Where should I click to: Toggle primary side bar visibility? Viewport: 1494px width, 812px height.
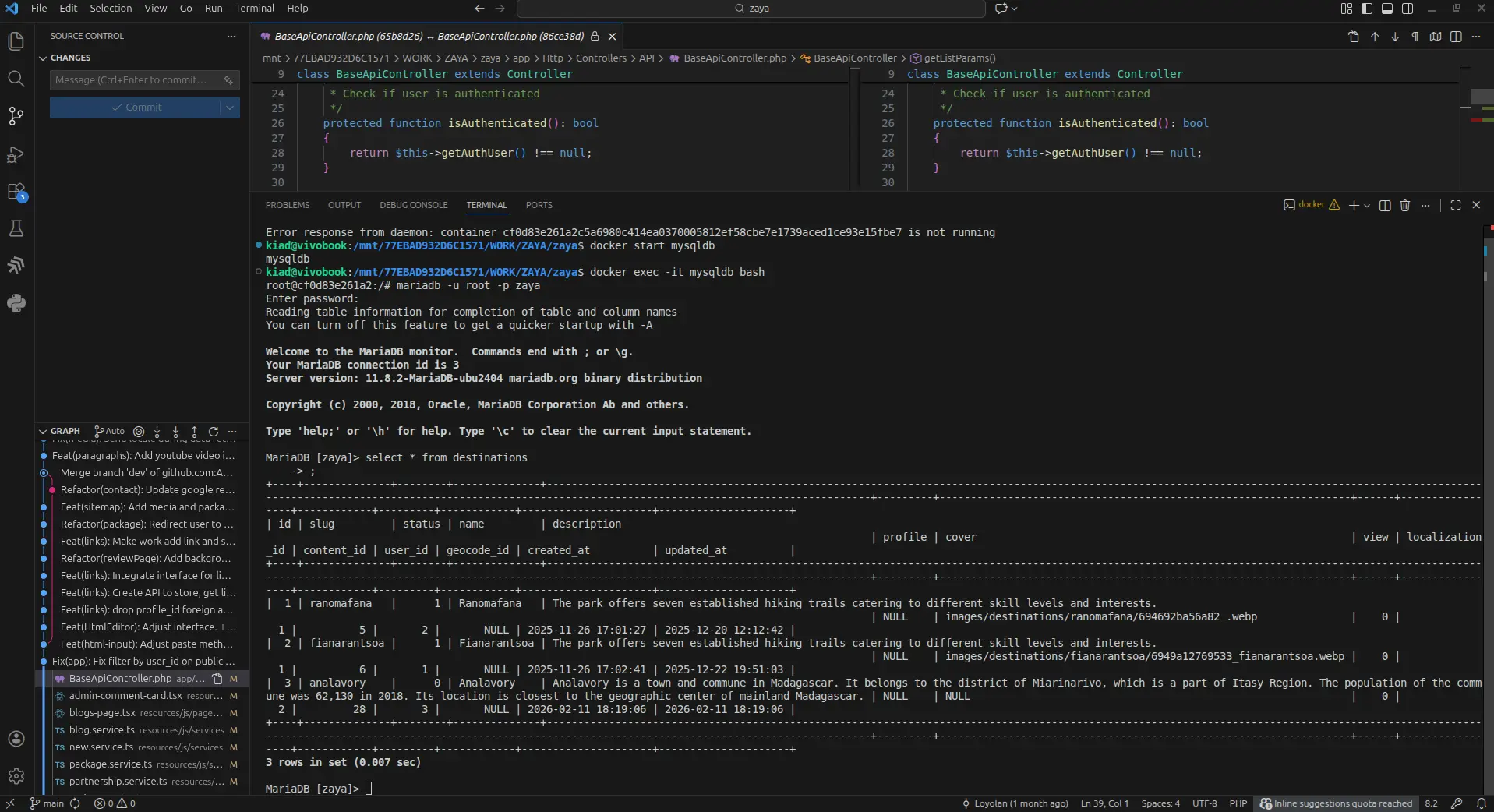pos(1366,9)
